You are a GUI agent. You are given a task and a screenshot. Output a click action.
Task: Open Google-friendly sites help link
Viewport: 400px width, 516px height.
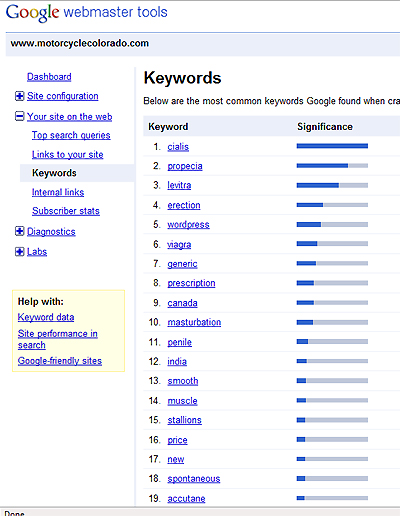coord(60,361)
